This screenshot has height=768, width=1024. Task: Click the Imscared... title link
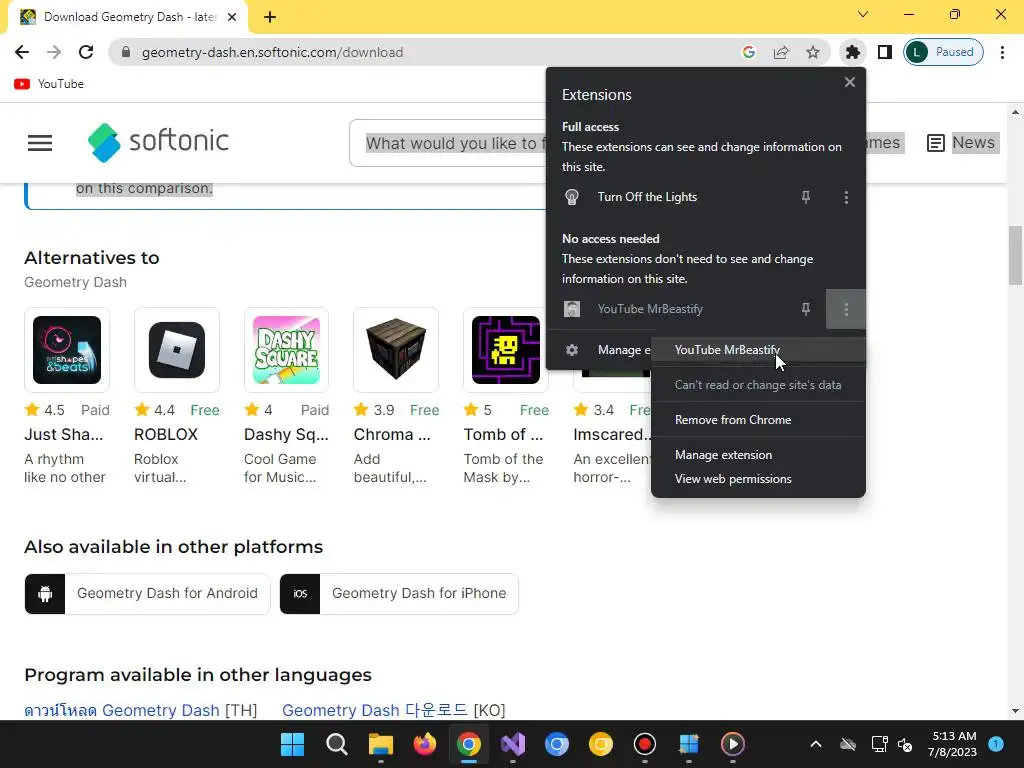click(612, 434)
